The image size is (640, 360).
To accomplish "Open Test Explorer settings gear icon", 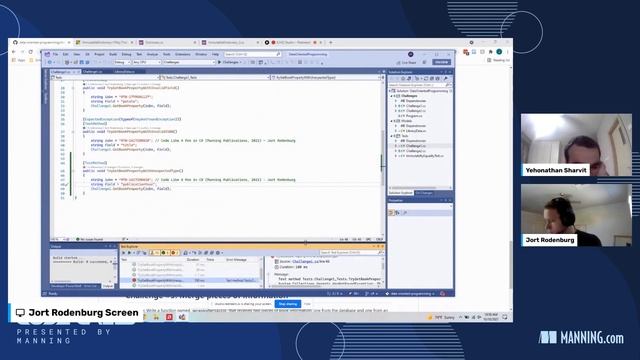I will tap(218, 253).
